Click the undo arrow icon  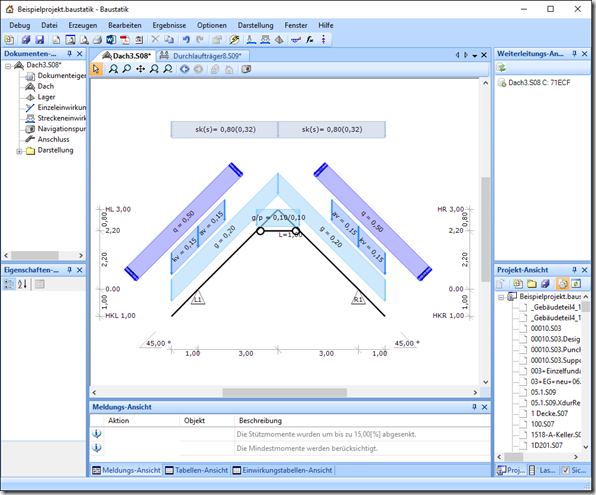[x=186, y=40]
